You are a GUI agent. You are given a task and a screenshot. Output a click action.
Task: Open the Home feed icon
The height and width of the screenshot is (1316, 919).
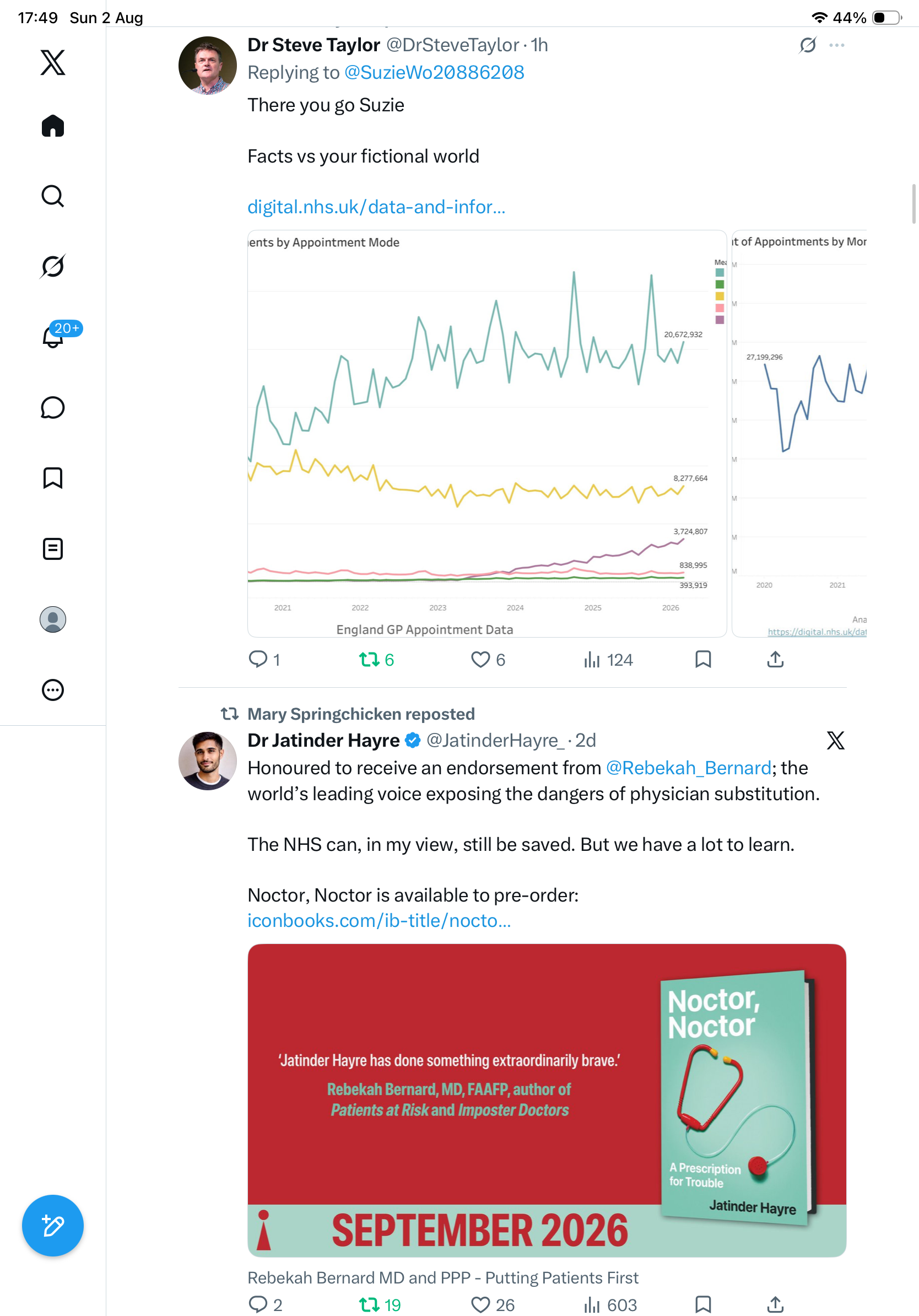[x=53, y=126]
